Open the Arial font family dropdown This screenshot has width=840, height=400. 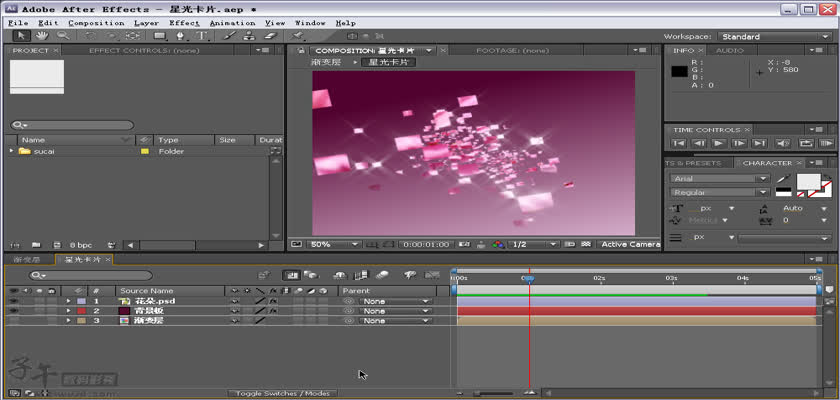click(719, 179)
